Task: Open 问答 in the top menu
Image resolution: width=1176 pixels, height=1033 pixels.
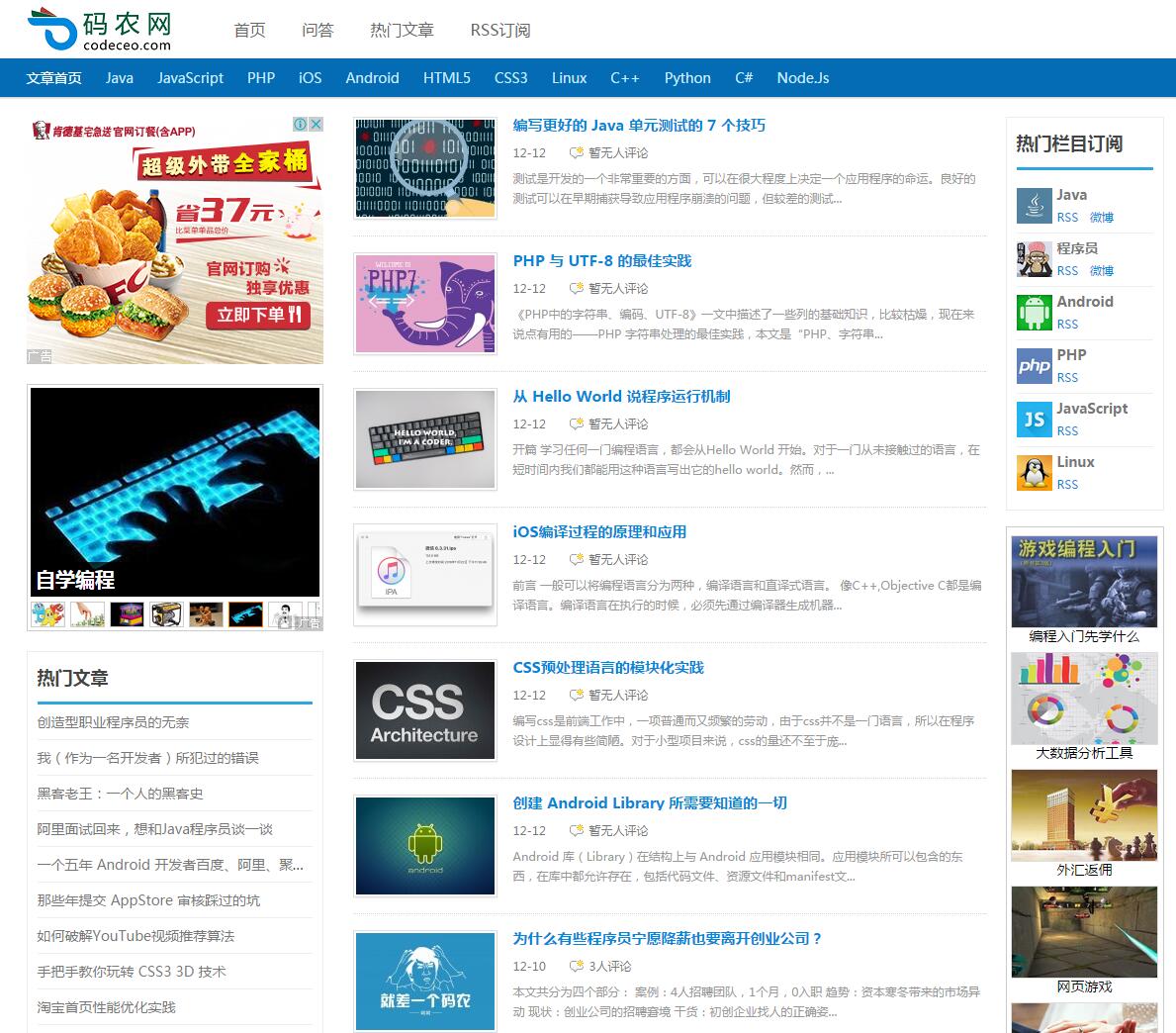Action: click(318, 30)
